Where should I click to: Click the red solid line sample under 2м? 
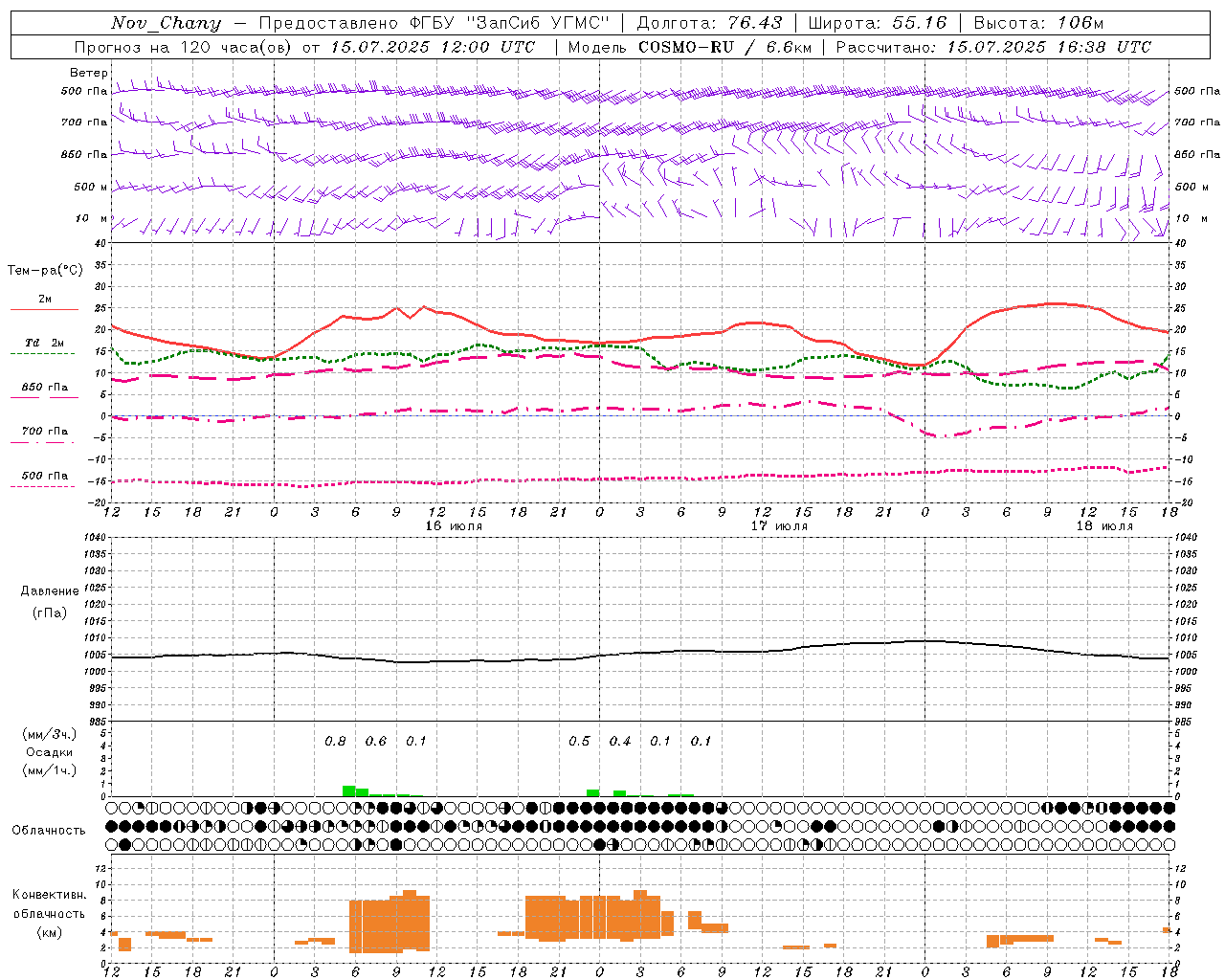click(44, 309)
